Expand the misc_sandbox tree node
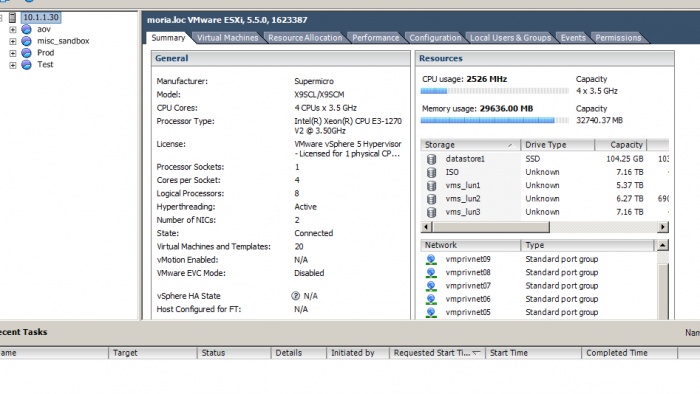 12,41
